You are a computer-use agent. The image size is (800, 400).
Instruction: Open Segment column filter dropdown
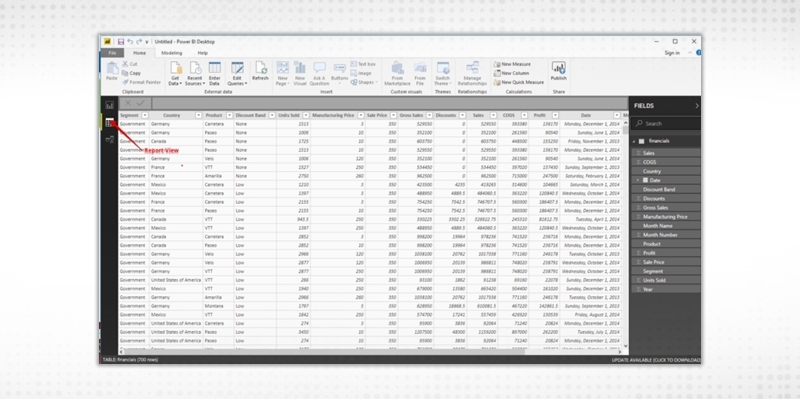click(x=145, y=115)
